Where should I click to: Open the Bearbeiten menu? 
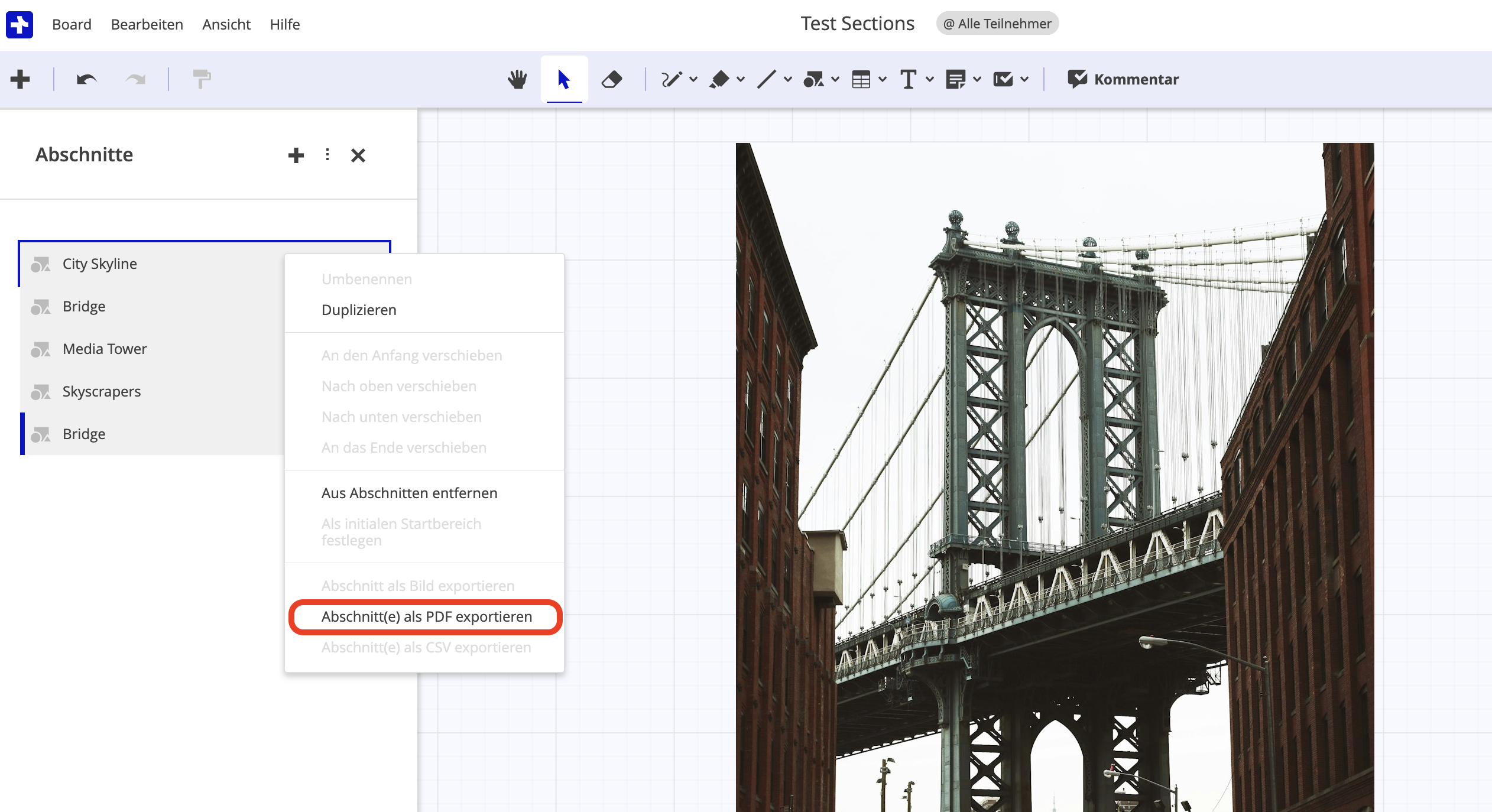147,24
